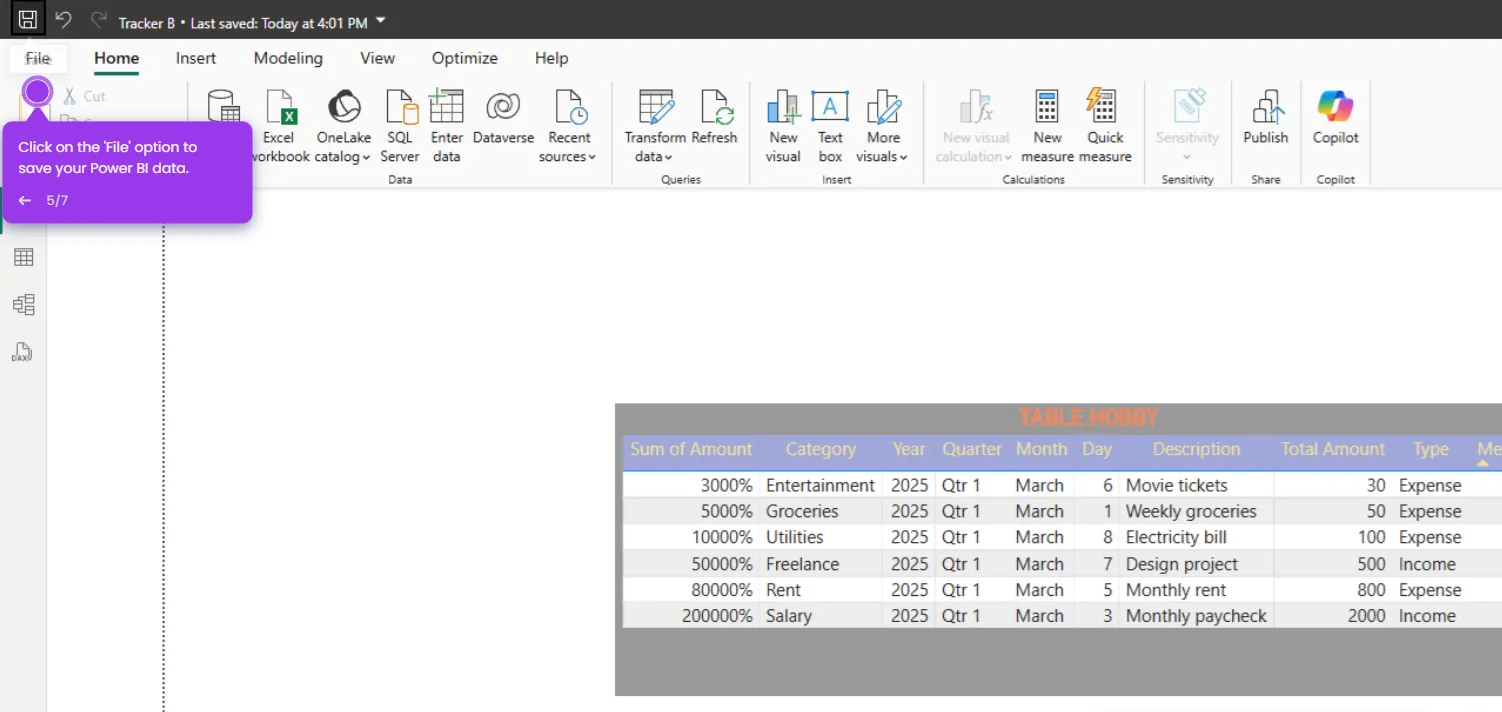Create a Quick measure
This screenshot has width=1502, height=712.
tap(1105, 126)
